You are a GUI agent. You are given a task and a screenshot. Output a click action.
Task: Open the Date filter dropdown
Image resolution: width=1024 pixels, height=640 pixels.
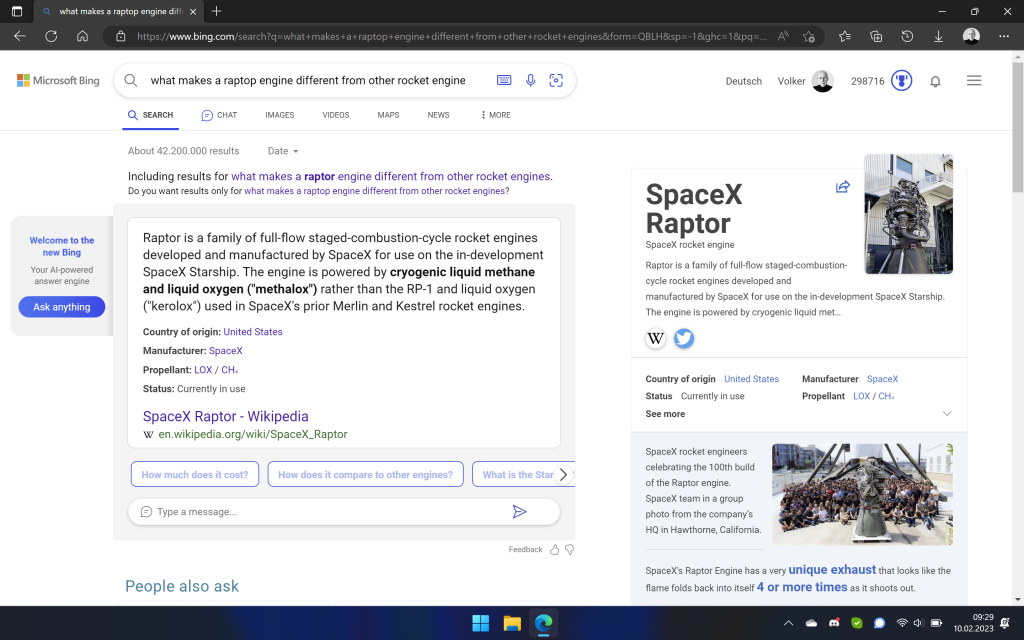point(283,151)
